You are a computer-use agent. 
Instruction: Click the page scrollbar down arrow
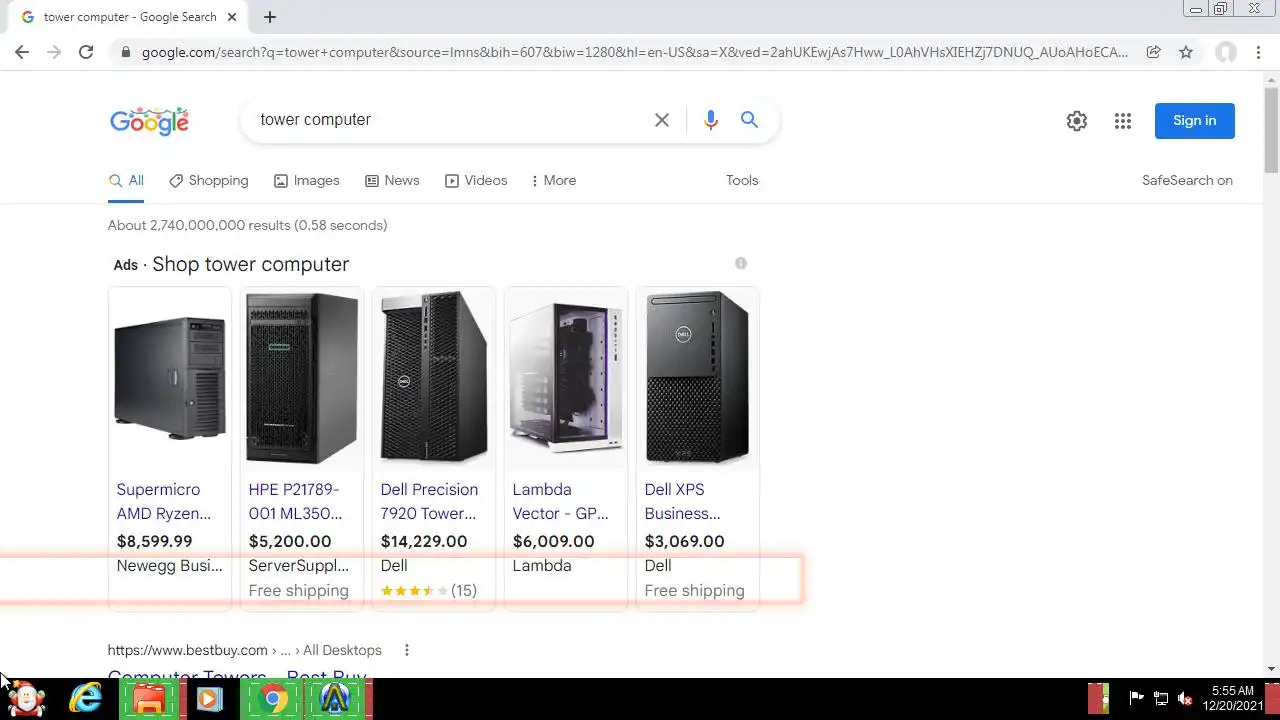1271,669
